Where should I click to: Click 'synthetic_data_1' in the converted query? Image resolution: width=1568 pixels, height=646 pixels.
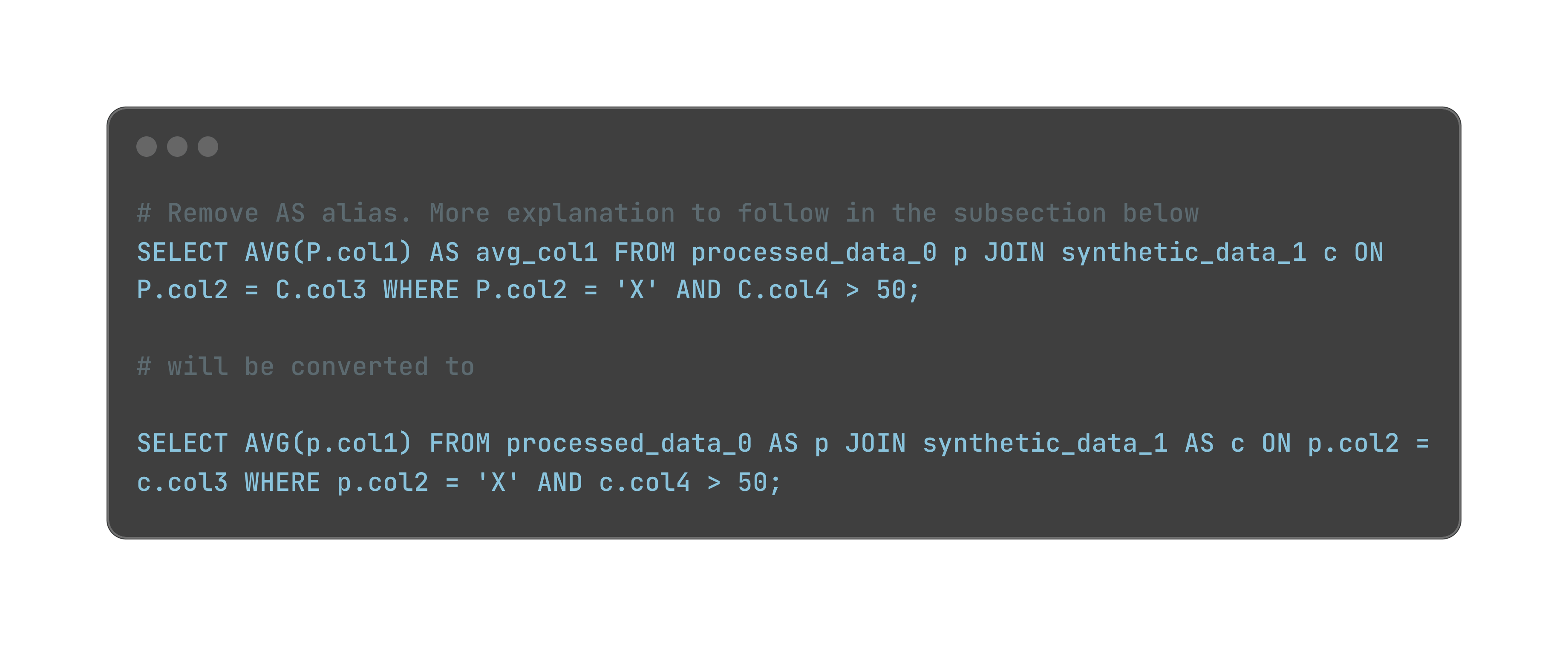pyautogui.click(x=1045, y=444)
